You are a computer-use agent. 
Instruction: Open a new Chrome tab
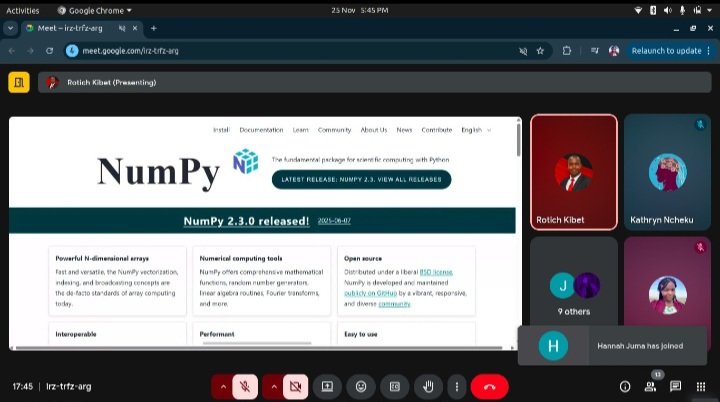click(154, 28)
